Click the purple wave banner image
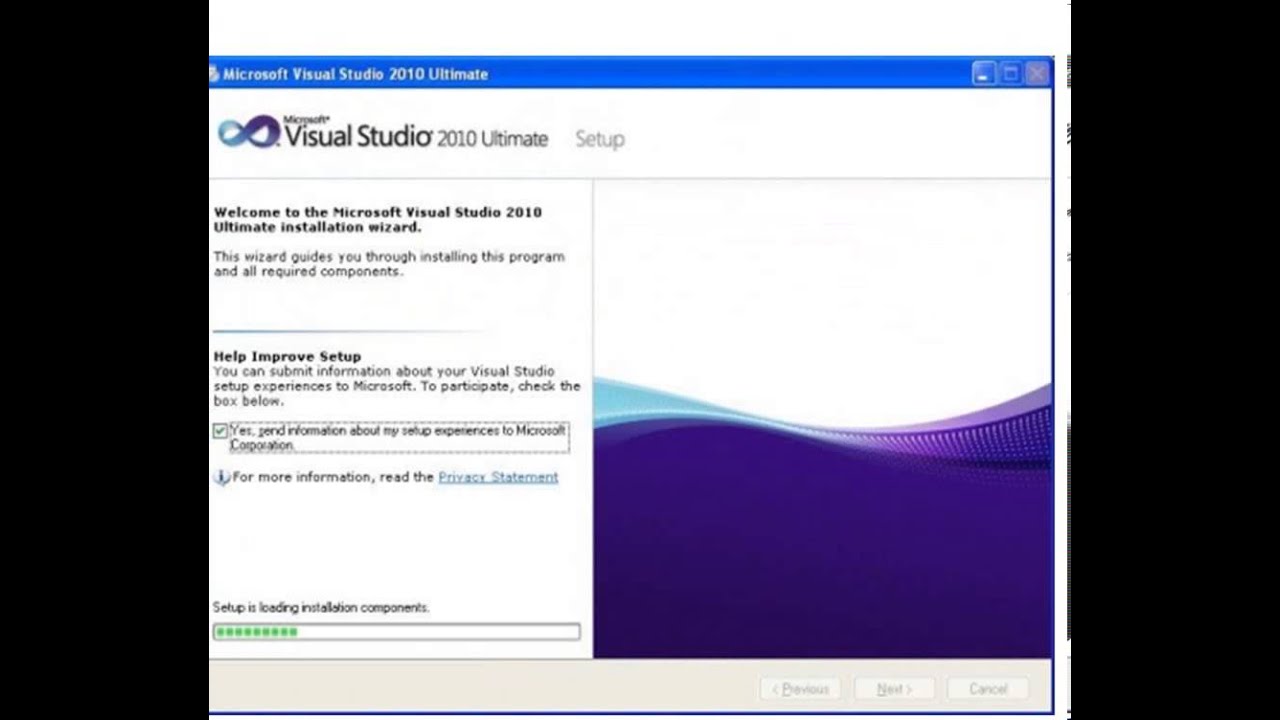 [x=822, y=418]
